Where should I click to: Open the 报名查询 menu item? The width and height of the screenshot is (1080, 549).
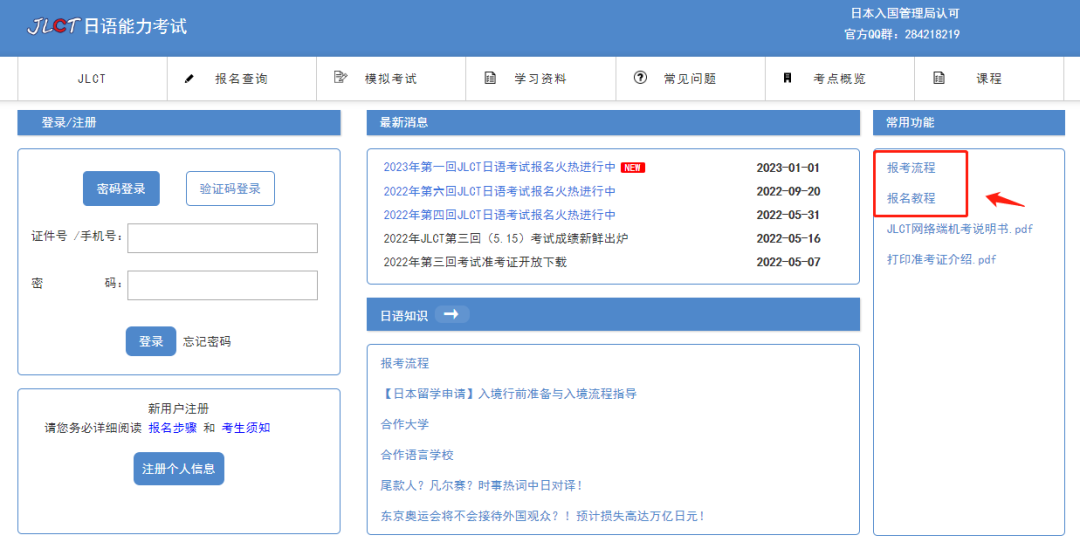(x=242, y=79)
